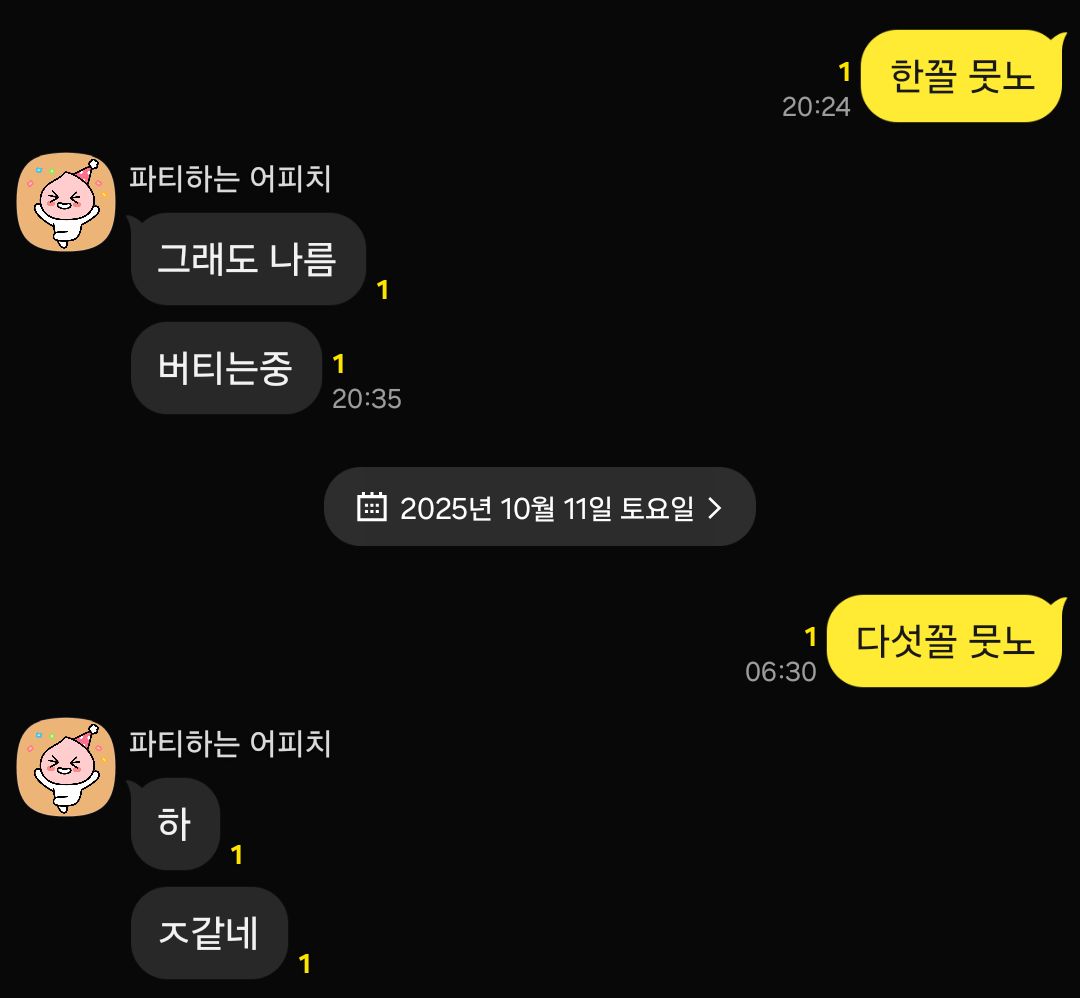Click the message bubble '그래도 나름'
The image size is (1080, 998).
click(x=247, y=259)
